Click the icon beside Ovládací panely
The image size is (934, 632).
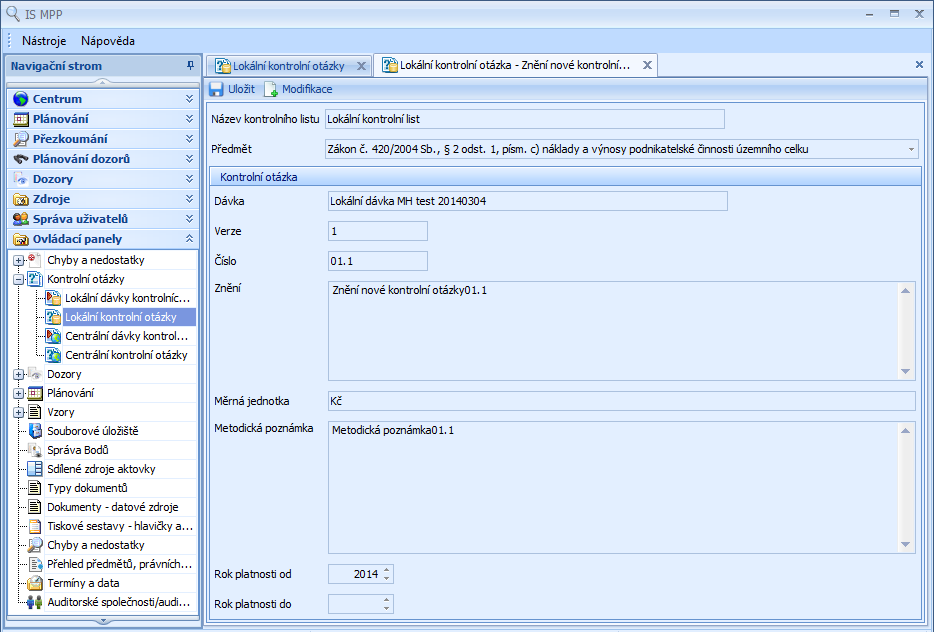(x=21, y=239)
